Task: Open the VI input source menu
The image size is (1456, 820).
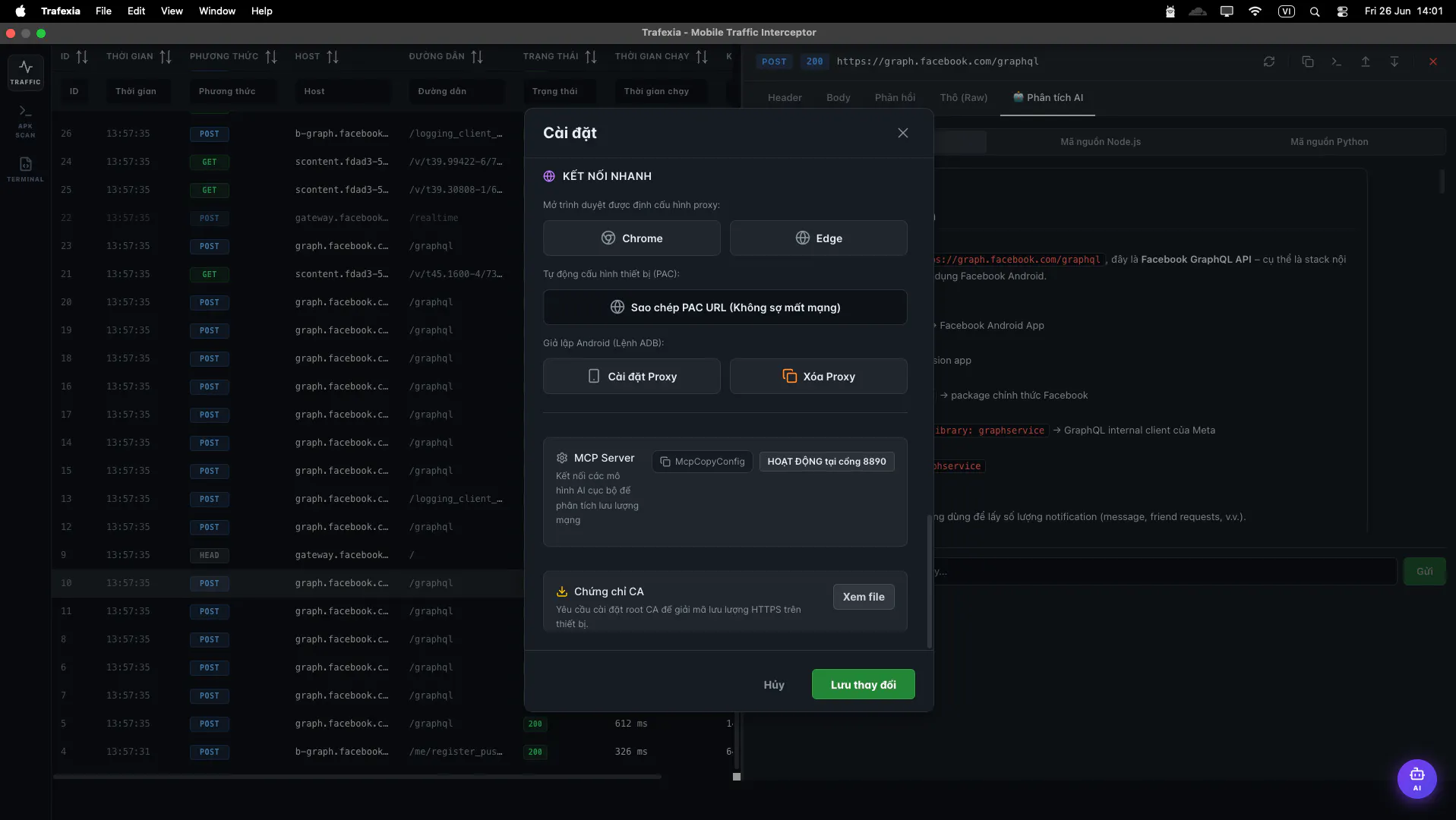Action: 1286,11
